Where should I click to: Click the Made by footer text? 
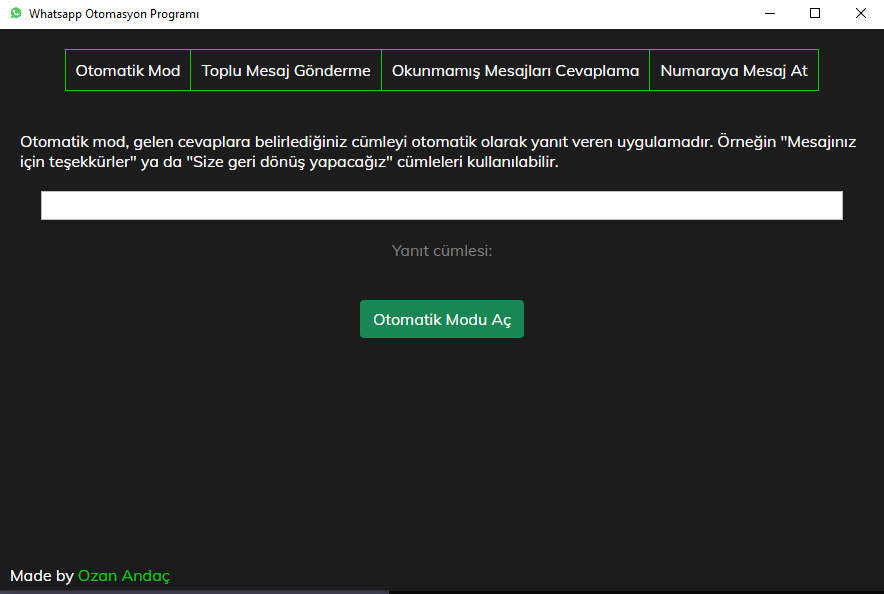(x=42, y=576)
